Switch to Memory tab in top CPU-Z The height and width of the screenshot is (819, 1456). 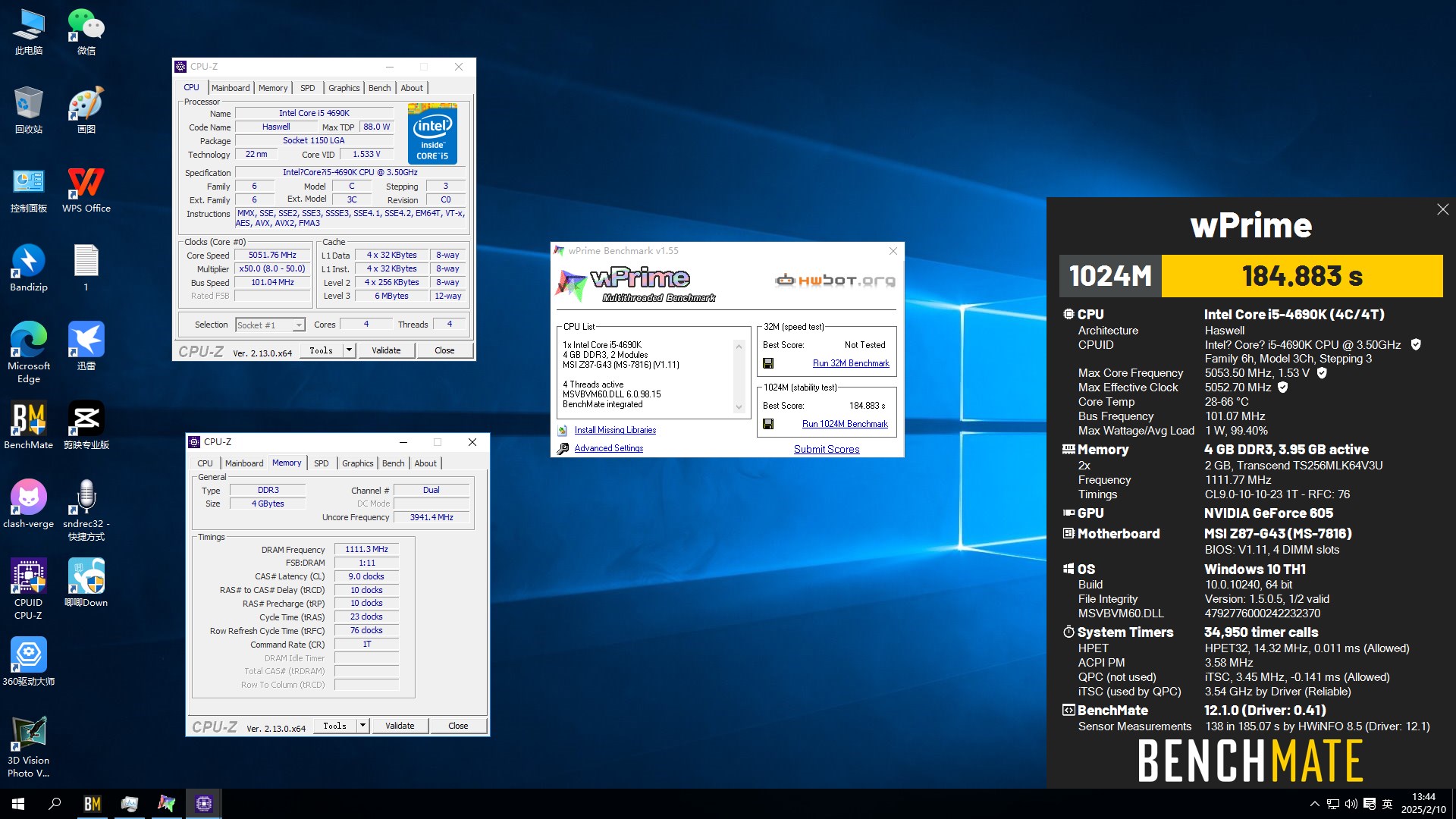tap(273, 88)
